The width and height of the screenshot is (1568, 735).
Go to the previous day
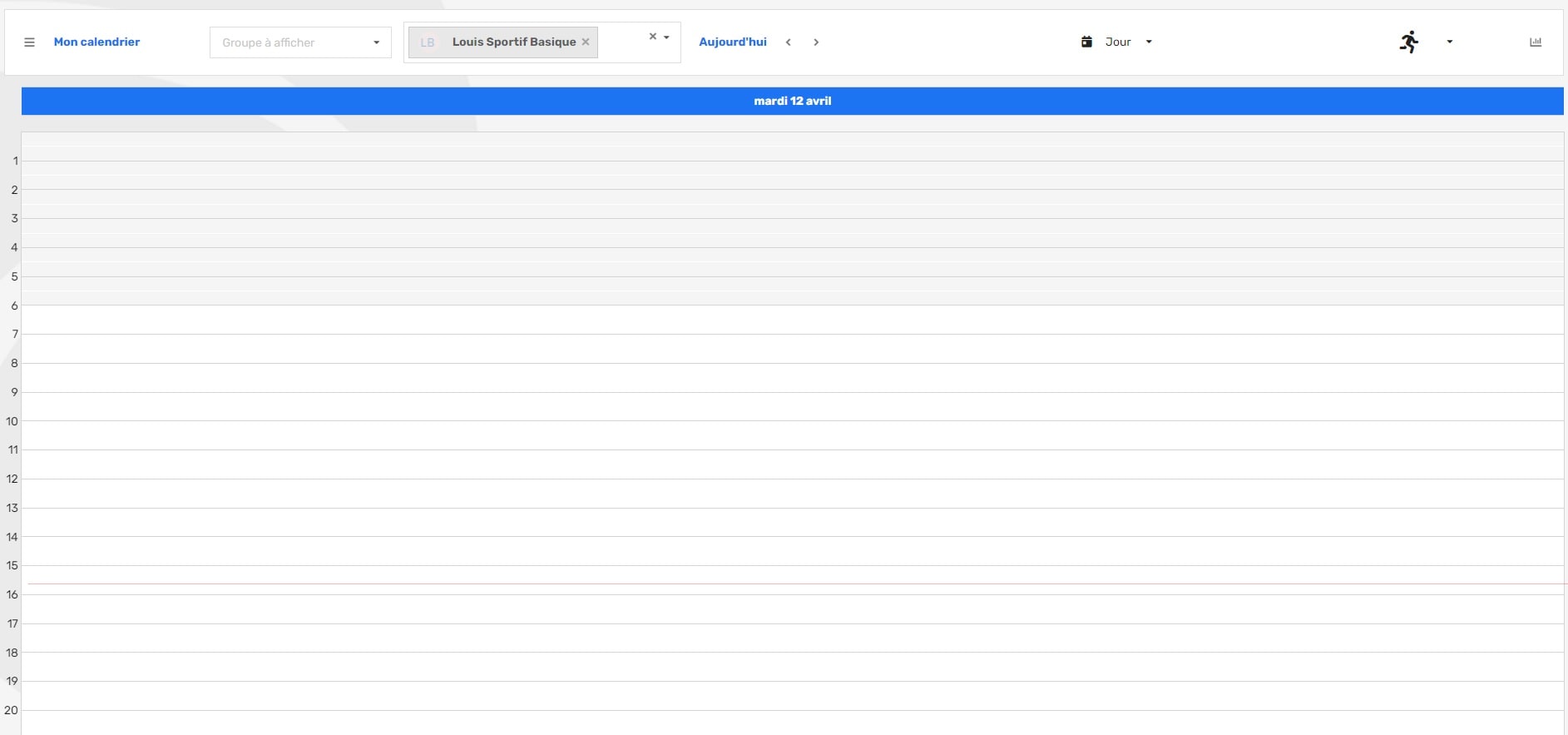click(x=789, y=42)
